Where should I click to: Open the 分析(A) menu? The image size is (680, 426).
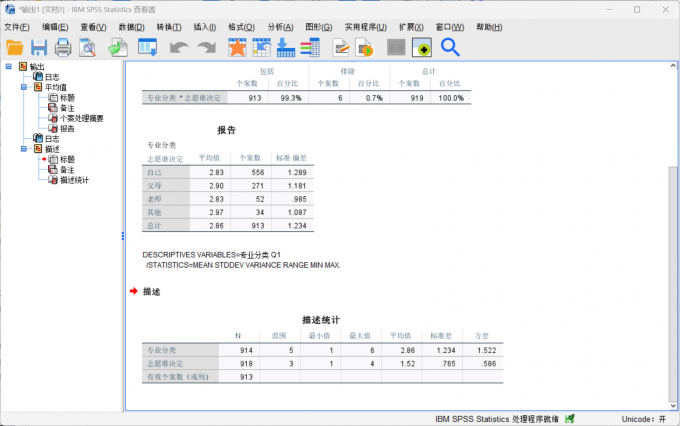click(x=281, y=26)
